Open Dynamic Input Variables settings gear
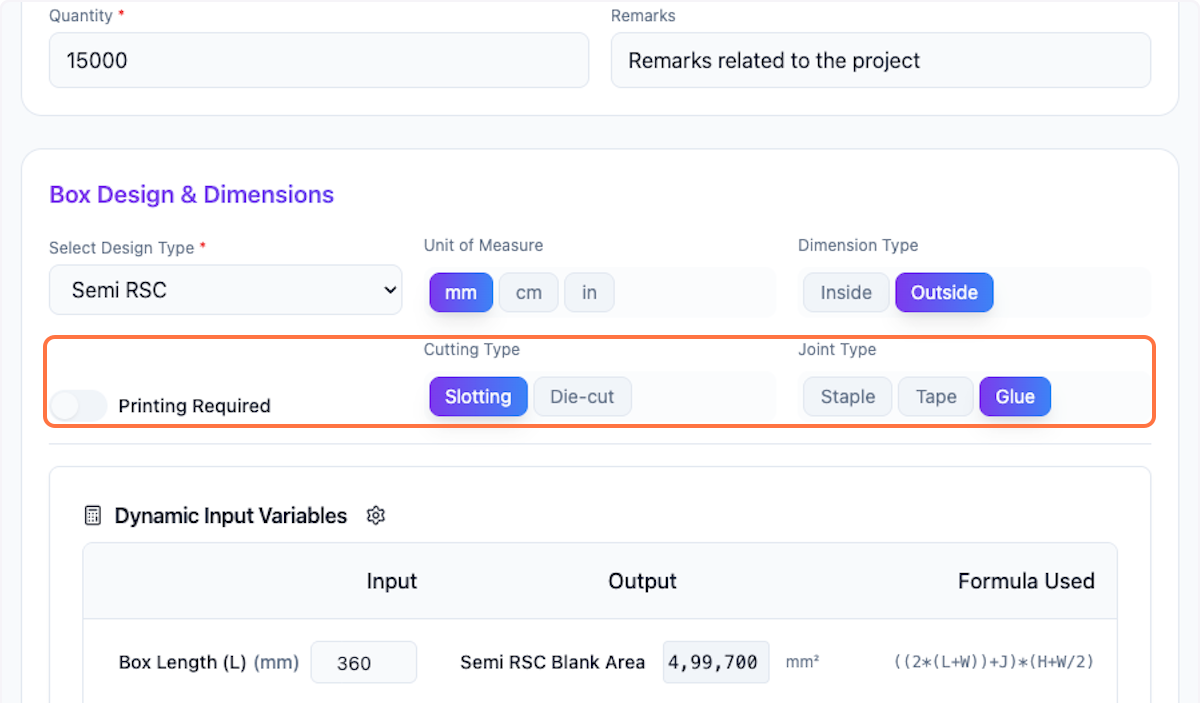The width and height of the screenshot is (1200, 703). click(376, 516)
